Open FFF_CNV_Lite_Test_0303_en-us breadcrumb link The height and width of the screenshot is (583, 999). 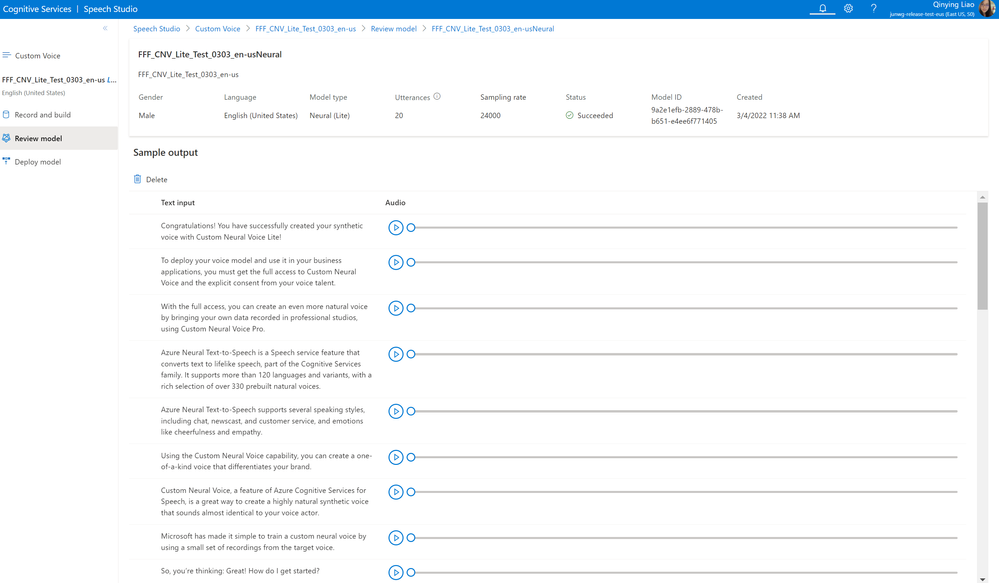[x=306, y=29]
